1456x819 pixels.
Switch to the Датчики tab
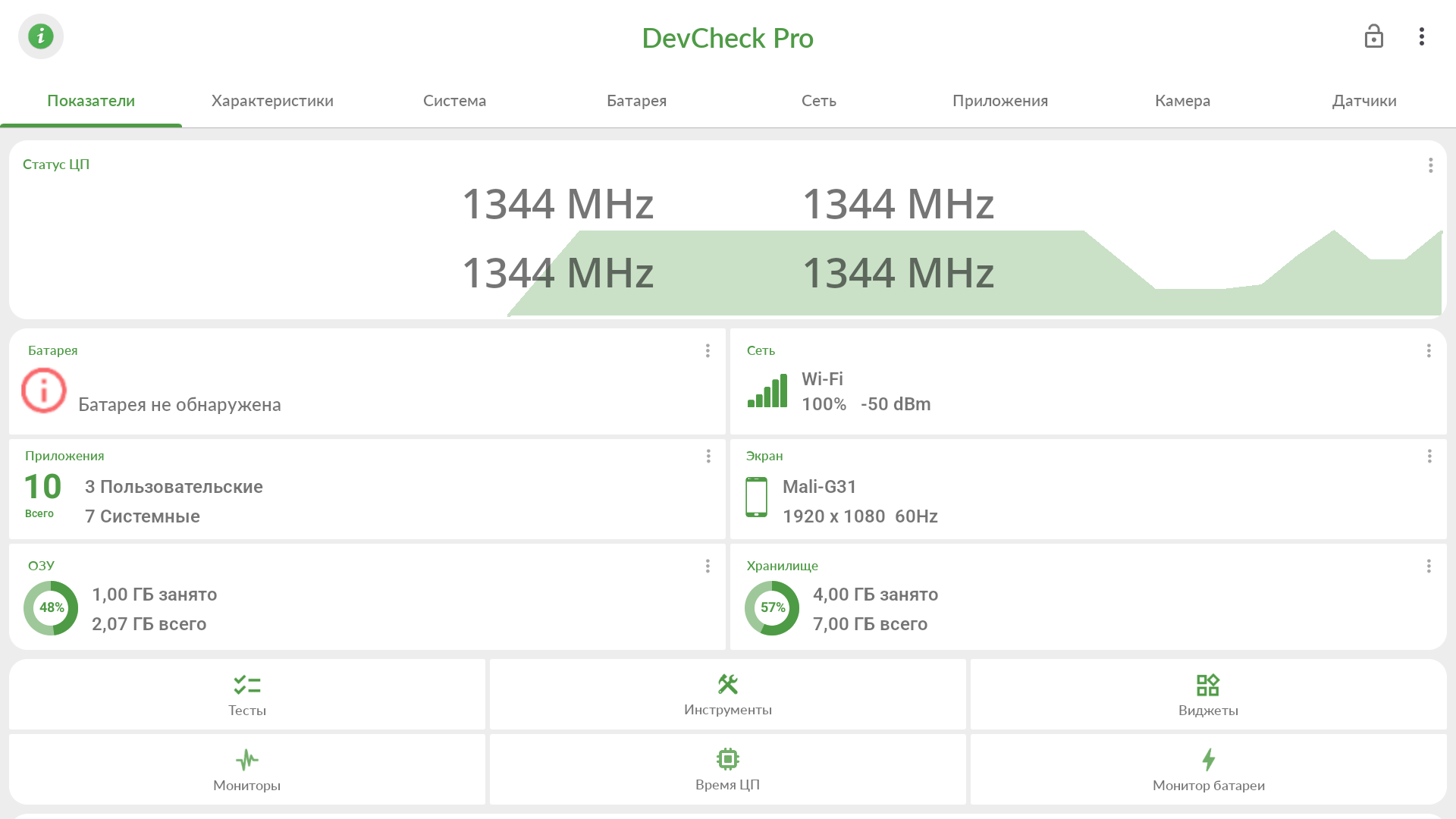pyautogui.click(x=1364, y=101)
